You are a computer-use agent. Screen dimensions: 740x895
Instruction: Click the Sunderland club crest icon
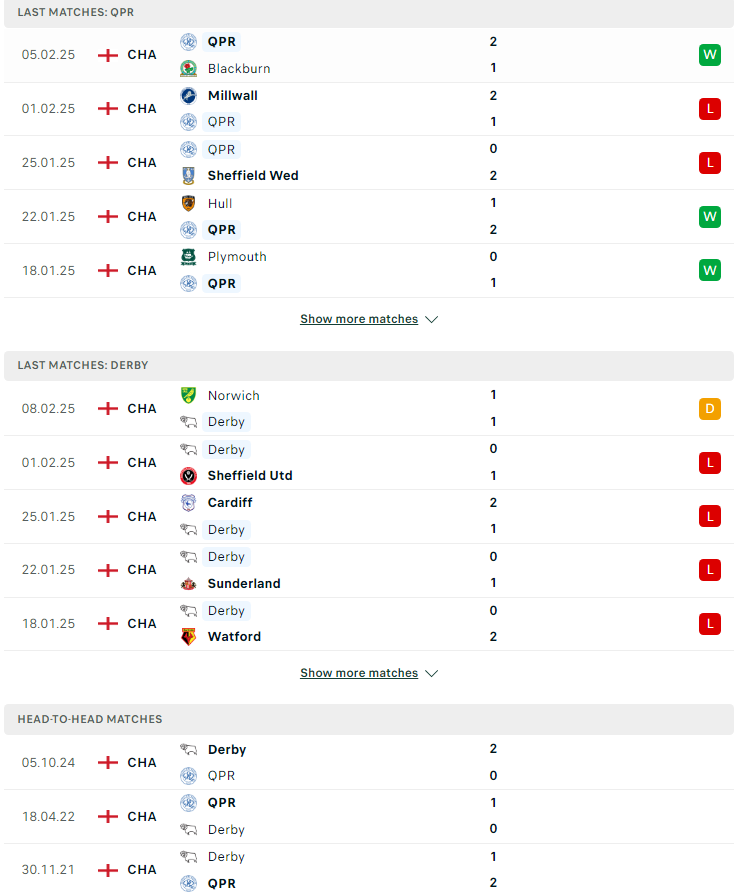coord(188,583)
